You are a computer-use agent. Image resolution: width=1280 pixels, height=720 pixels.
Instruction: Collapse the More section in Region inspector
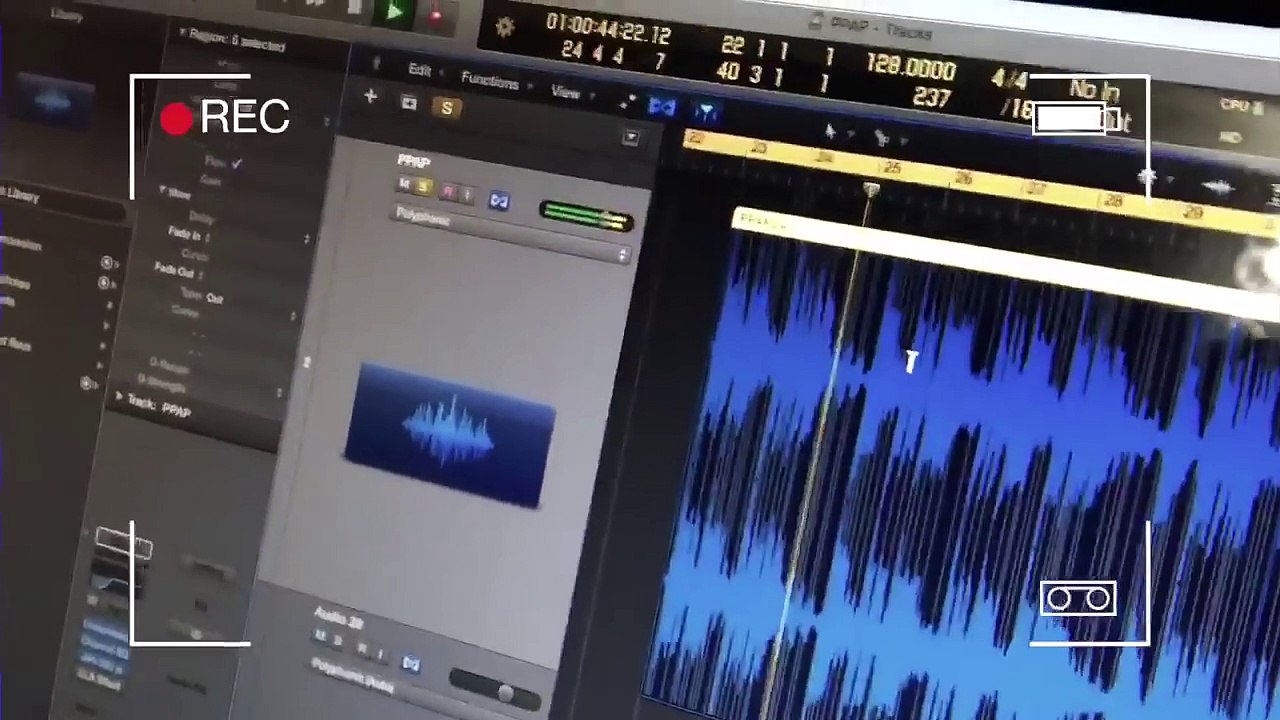[x=163, y=191]
